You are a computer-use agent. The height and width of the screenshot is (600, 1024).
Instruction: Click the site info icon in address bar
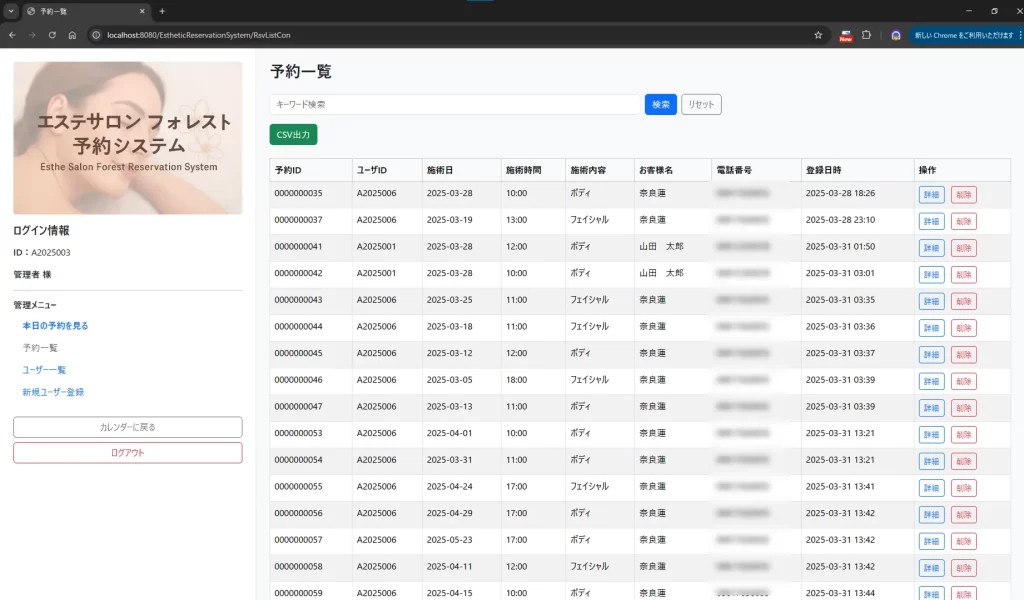(97, 35)
